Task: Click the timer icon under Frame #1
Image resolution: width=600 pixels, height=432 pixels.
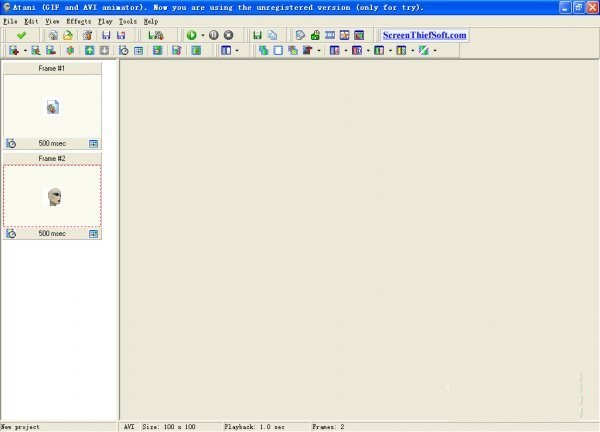Action: [11, 143]
